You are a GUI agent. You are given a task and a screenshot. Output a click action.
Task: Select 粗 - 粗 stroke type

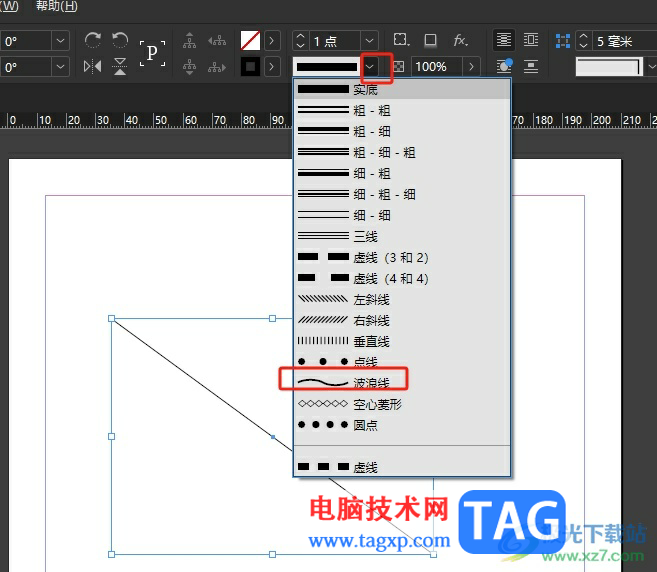tap(402, 110)
